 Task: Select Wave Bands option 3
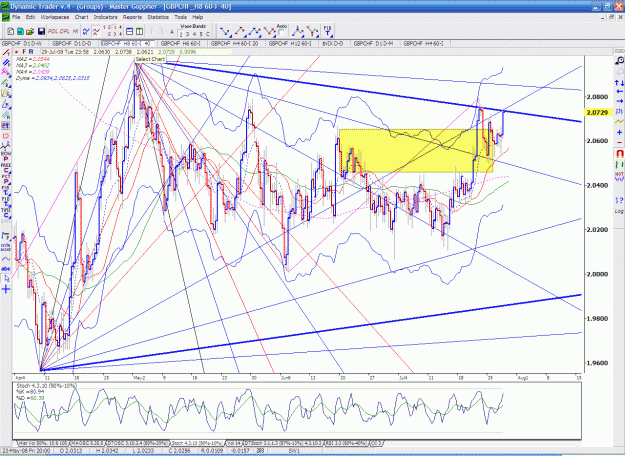(x=188, y=34)
